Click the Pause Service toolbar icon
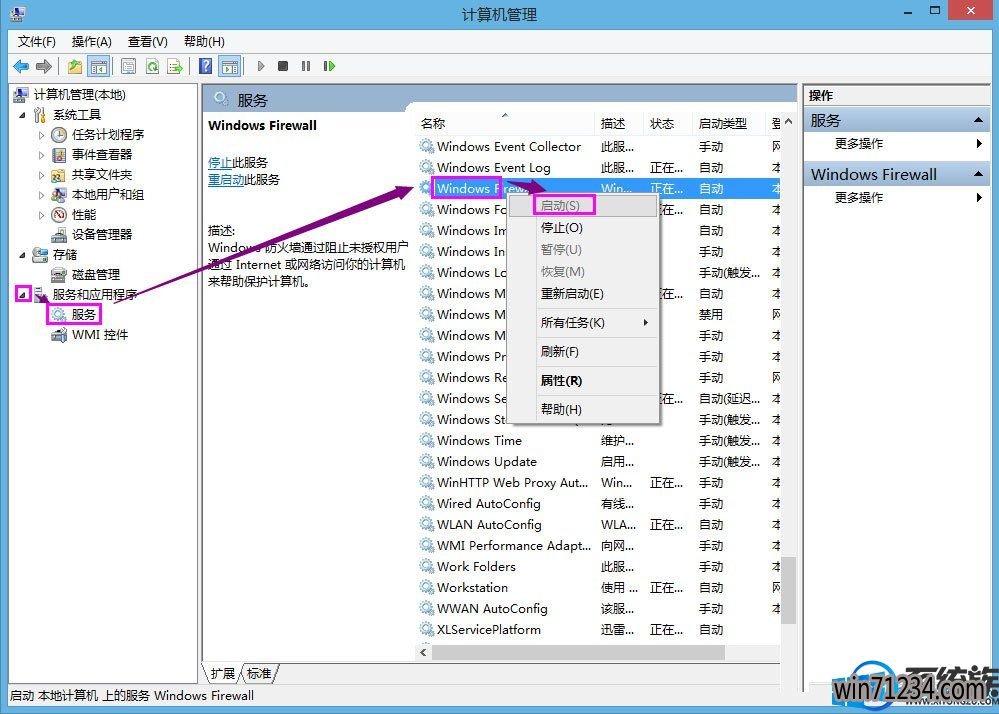This screenshot has height=714, width=999. tap(306, 66)
